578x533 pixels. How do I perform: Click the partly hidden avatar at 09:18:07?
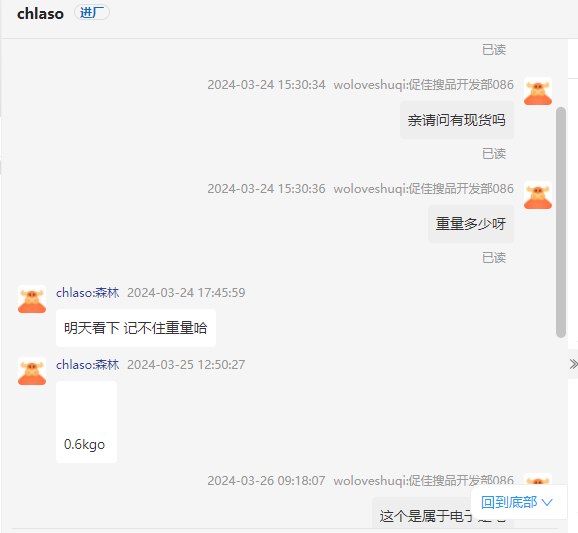click(x=538, y=479)
